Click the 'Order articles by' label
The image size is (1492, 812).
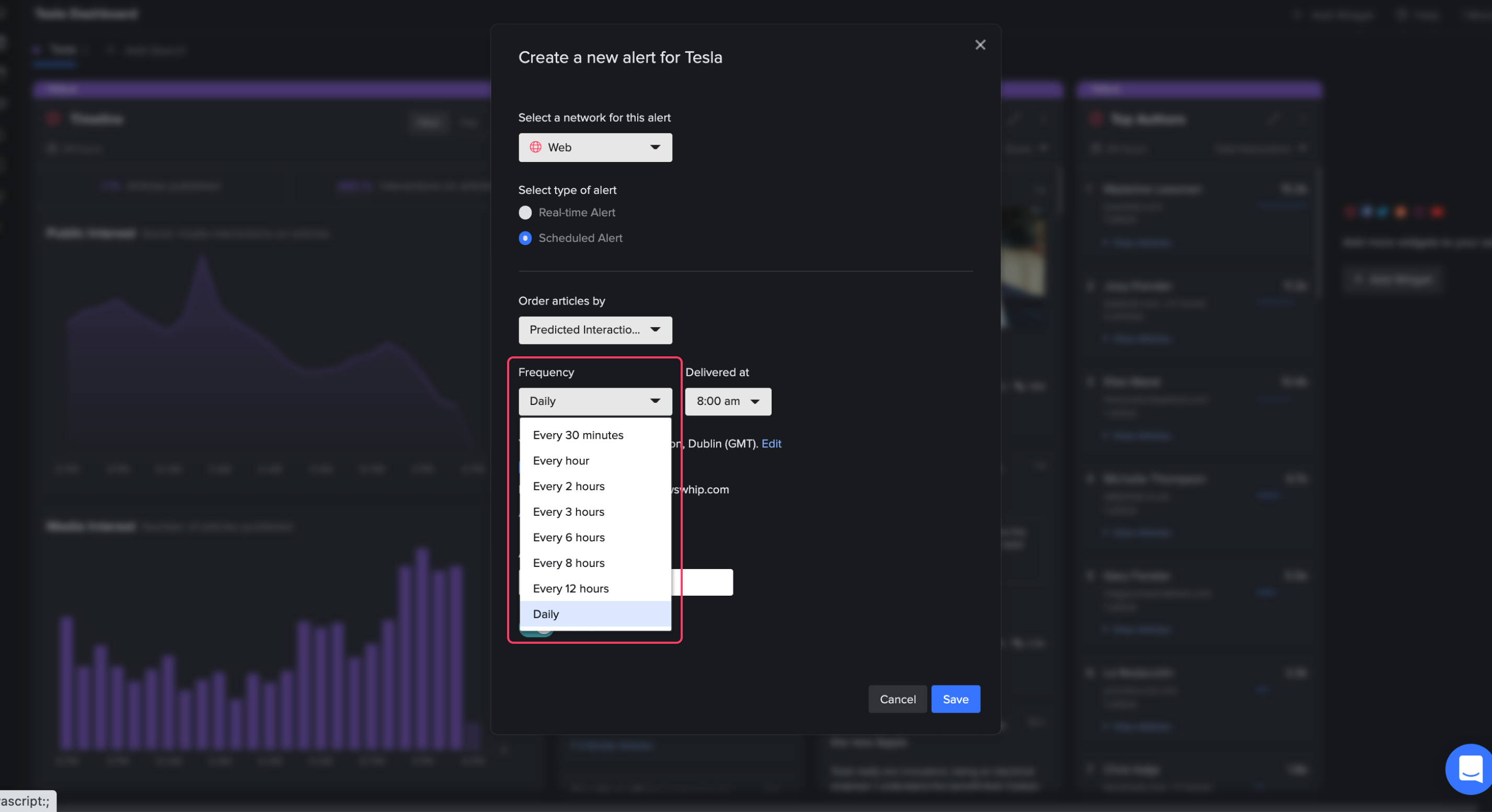pyautogui.click(x=561, y=301)
